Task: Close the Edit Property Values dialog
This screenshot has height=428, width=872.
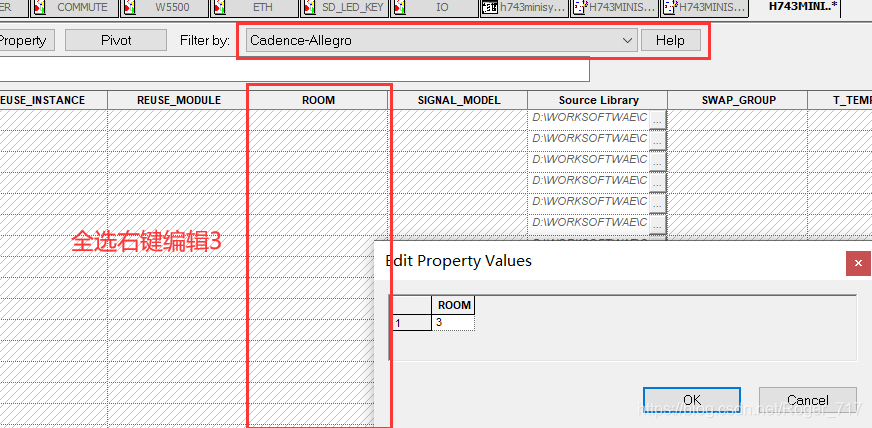Action: 858,263
